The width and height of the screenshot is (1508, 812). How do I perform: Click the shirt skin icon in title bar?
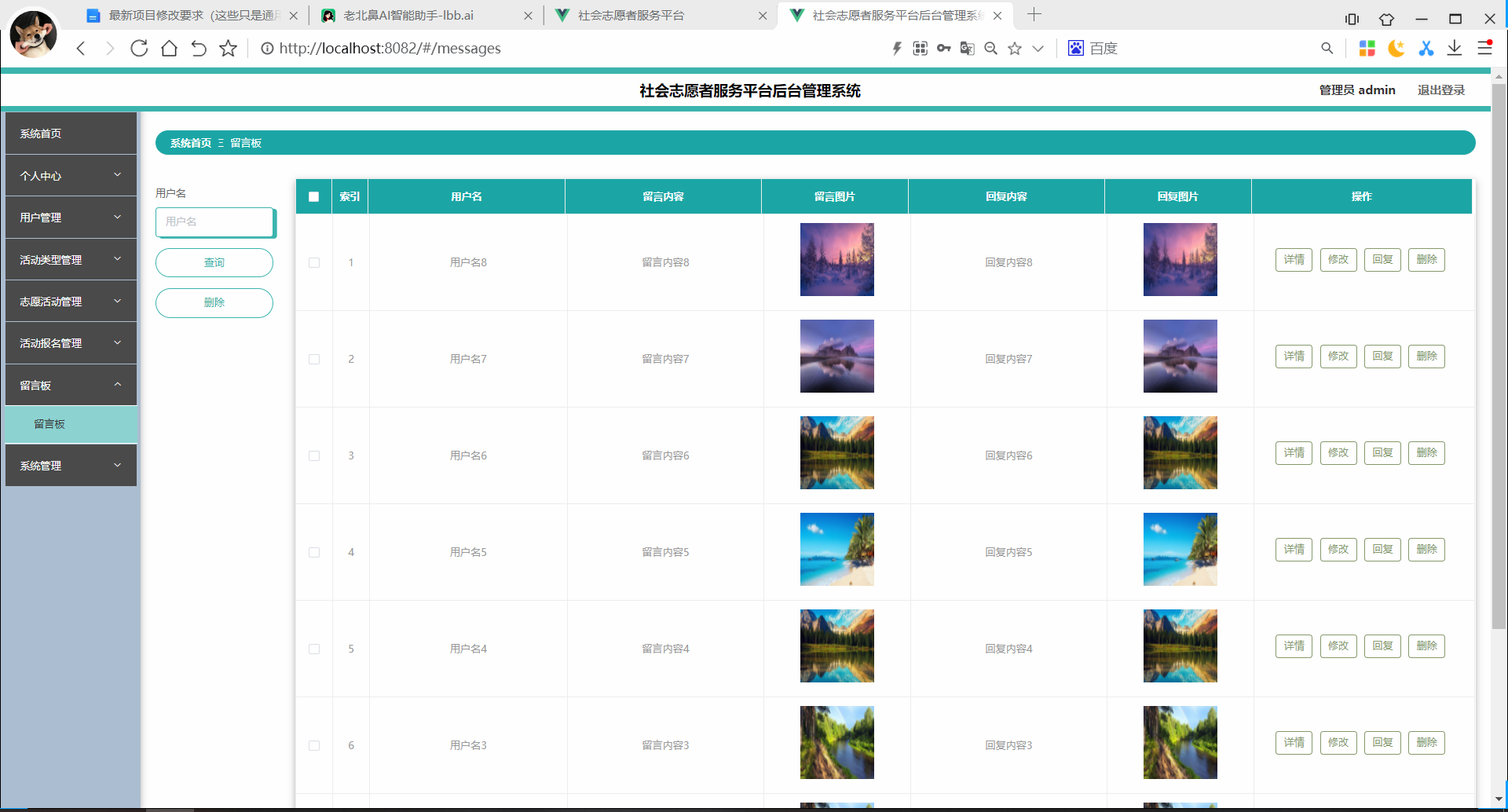pos(1386,19)
